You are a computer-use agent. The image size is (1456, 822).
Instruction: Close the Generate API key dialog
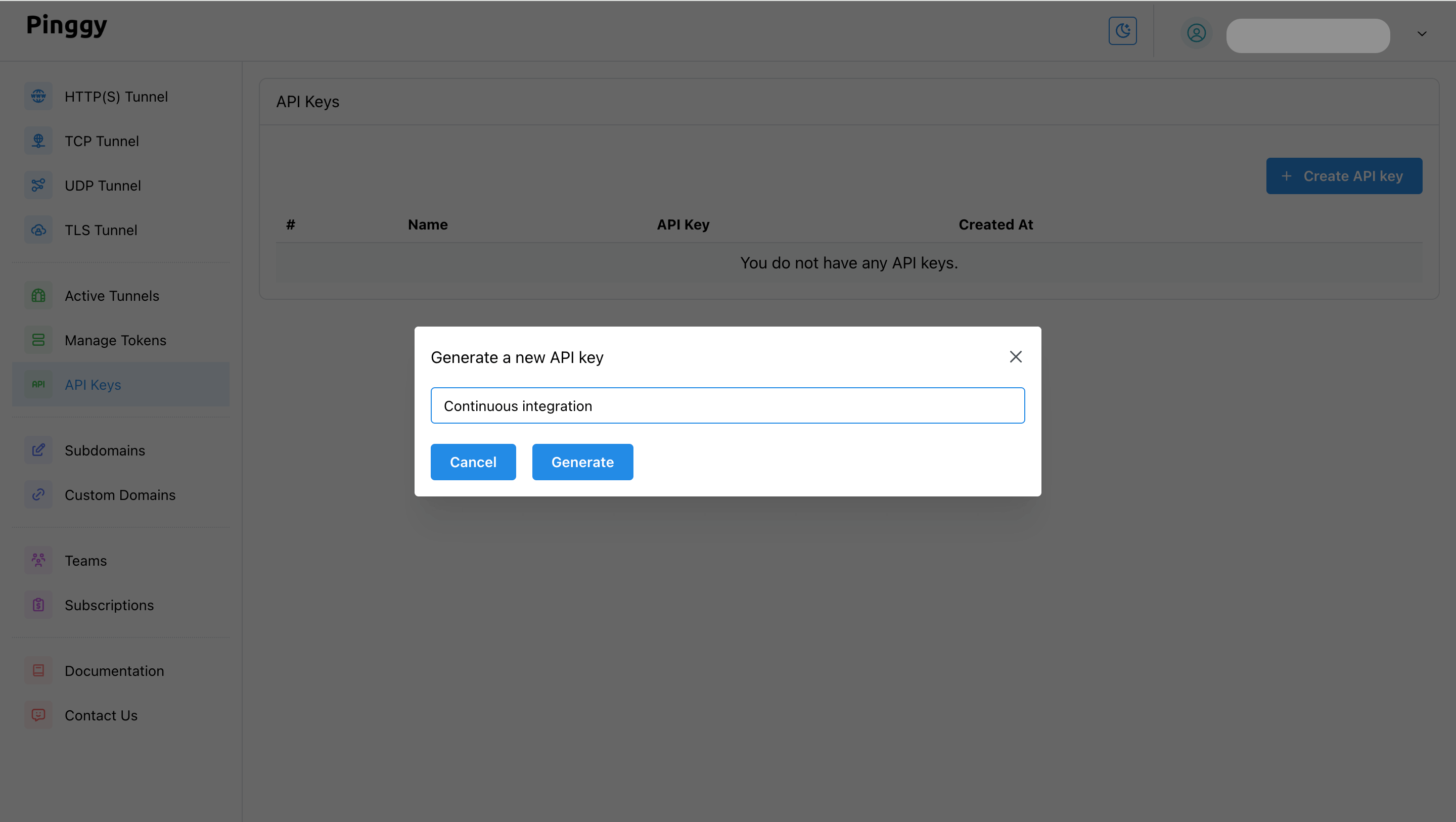click(x=1016, y=357)
